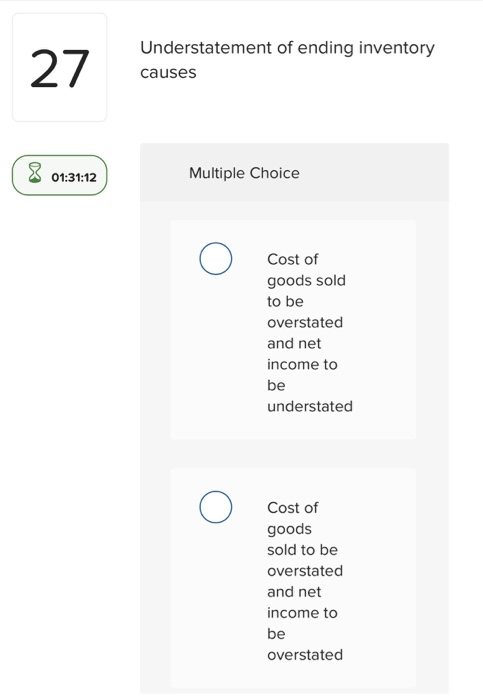
Task: Click 'income to' line in first option
Action: pos(302,365)
